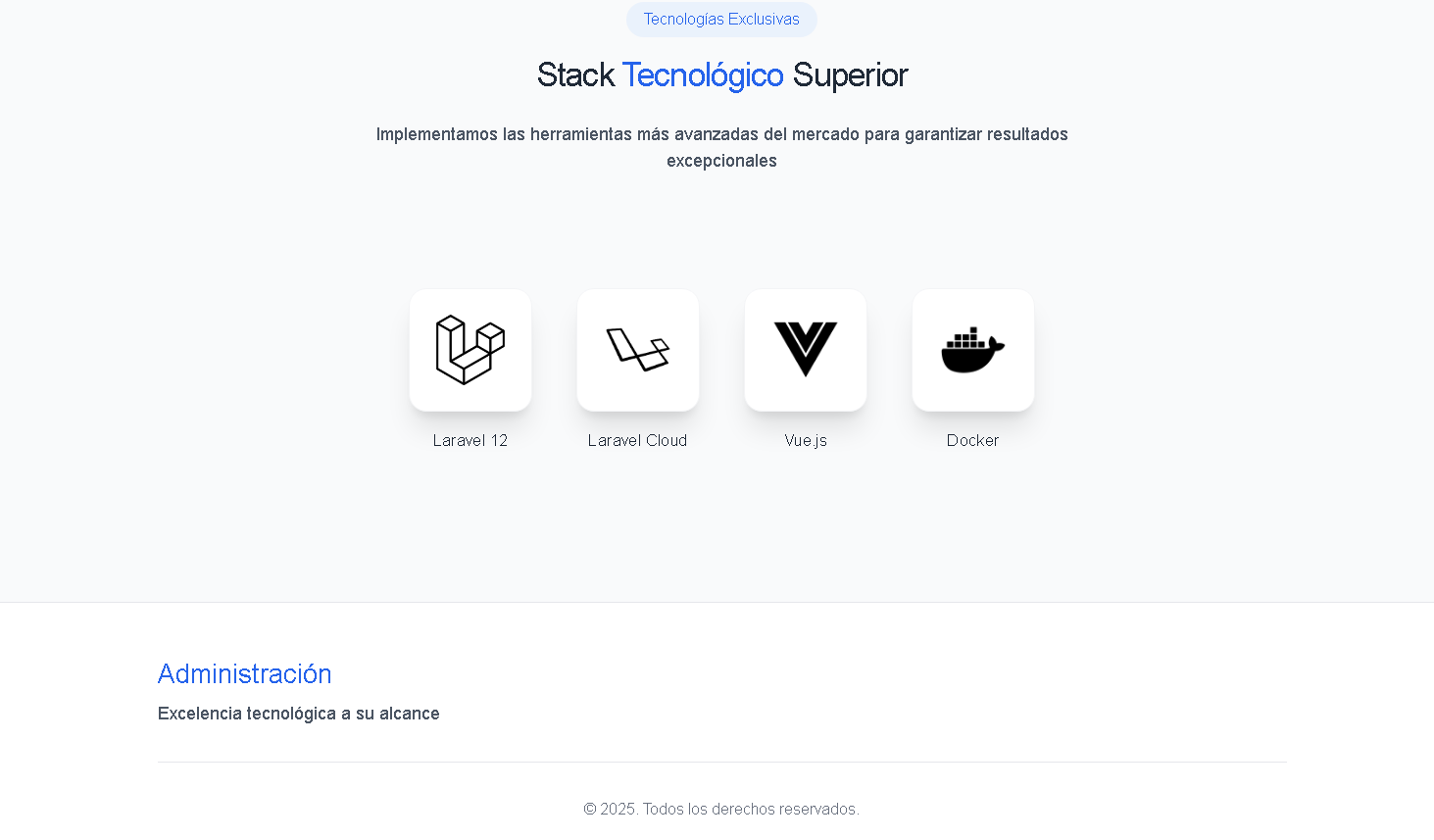This screenshot has width=1434, height=840.
Task: Click the copyright notice in the footer
Action: pyautogui.click(x=721, y=809)
